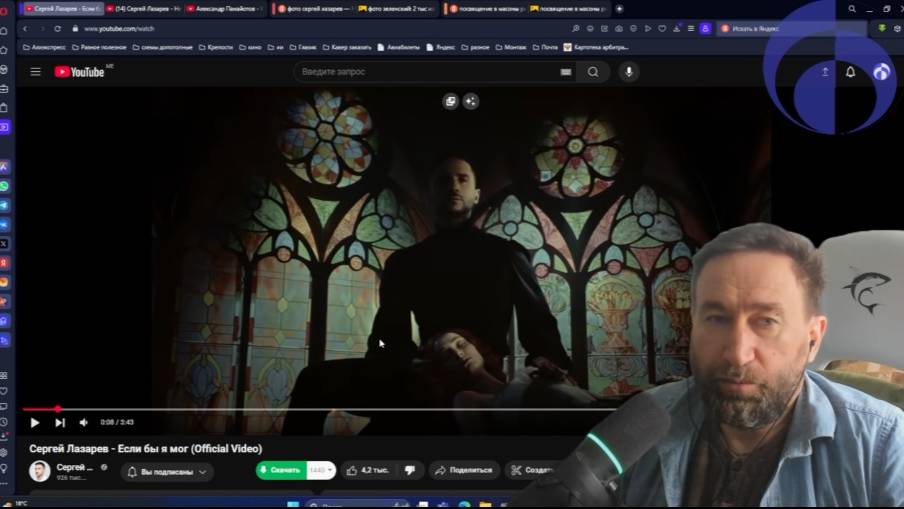The width and height of the screenshot is (904, 509).
Task: Go back in the browser
Action: pyautogui.click(x=25, y=28)
